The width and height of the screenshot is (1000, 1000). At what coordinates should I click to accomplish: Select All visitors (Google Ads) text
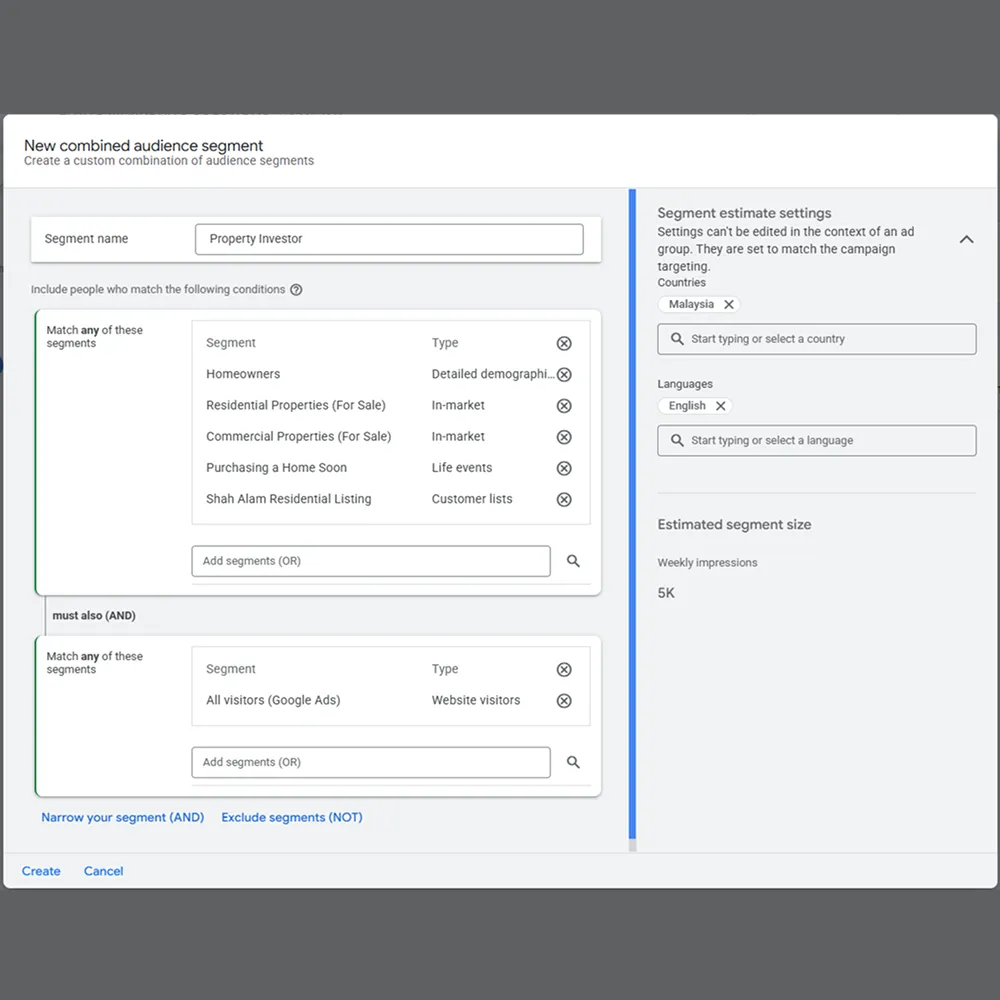click(x=273, y=700)
